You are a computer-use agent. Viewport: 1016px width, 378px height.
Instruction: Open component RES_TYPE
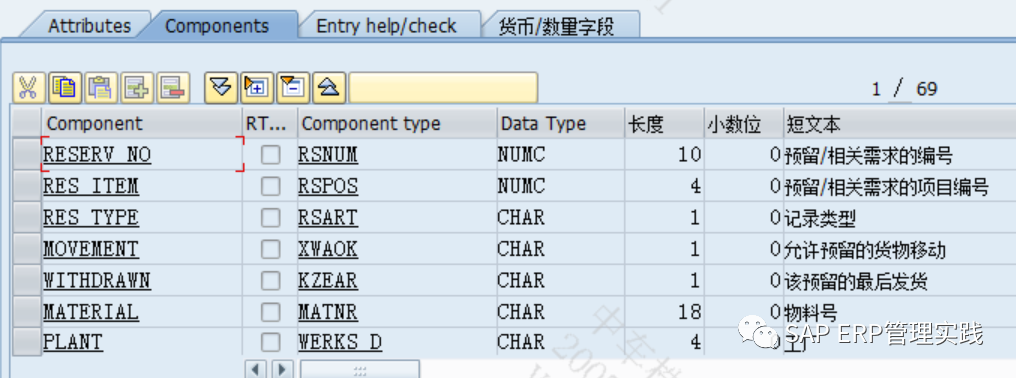91,217
